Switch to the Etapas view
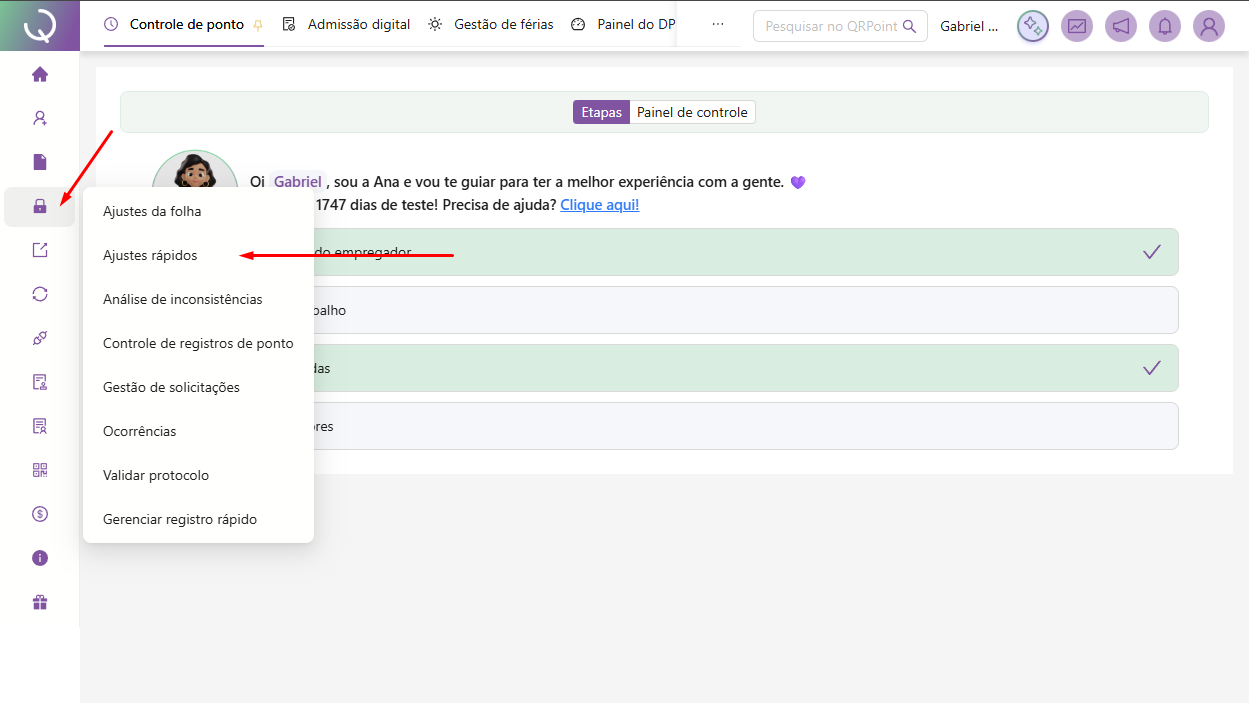The width and height of the screenshot is (1249, 703). click(x=601, y=112)
